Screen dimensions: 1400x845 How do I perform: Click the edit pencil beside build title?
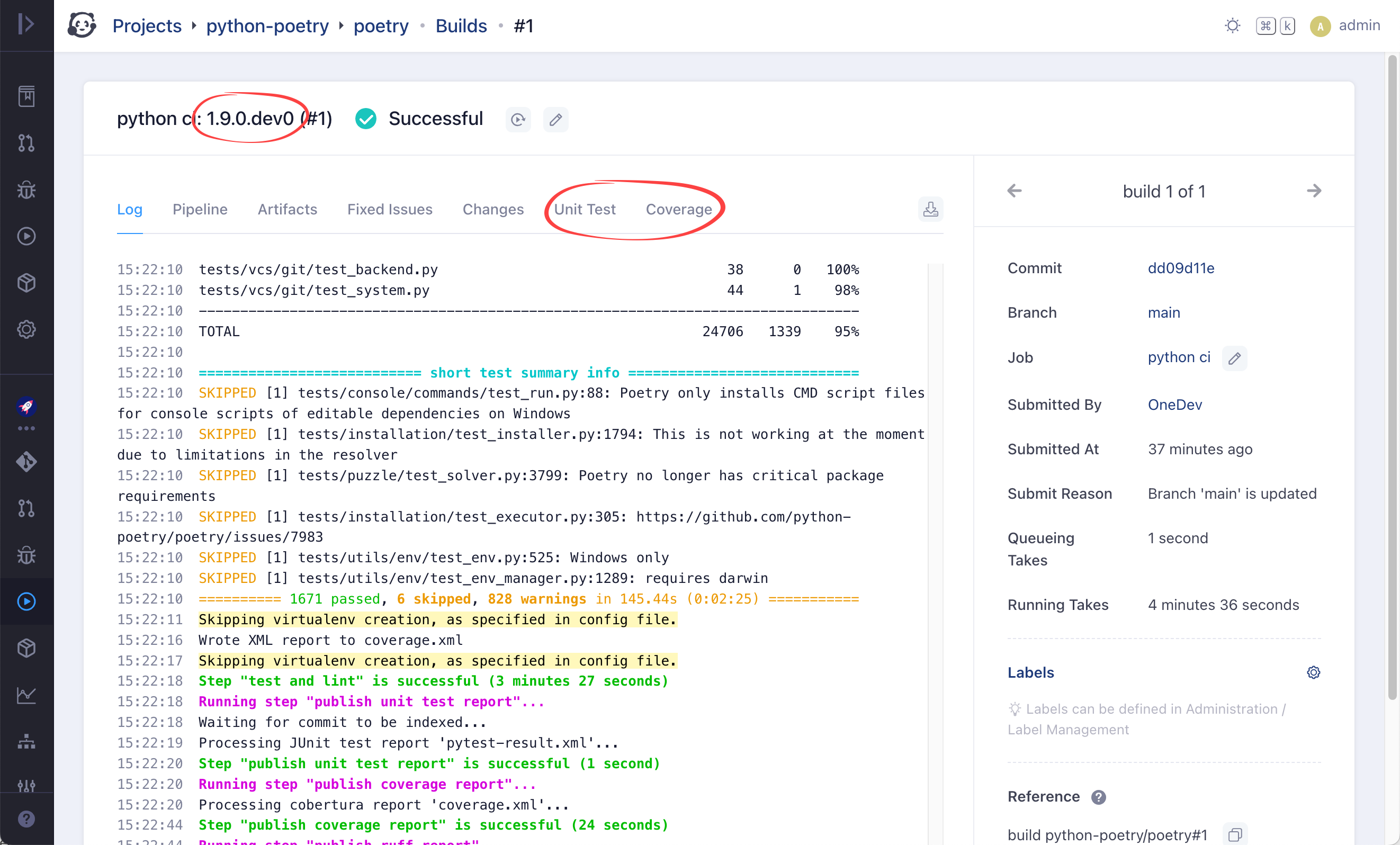[x=555, y=119]
